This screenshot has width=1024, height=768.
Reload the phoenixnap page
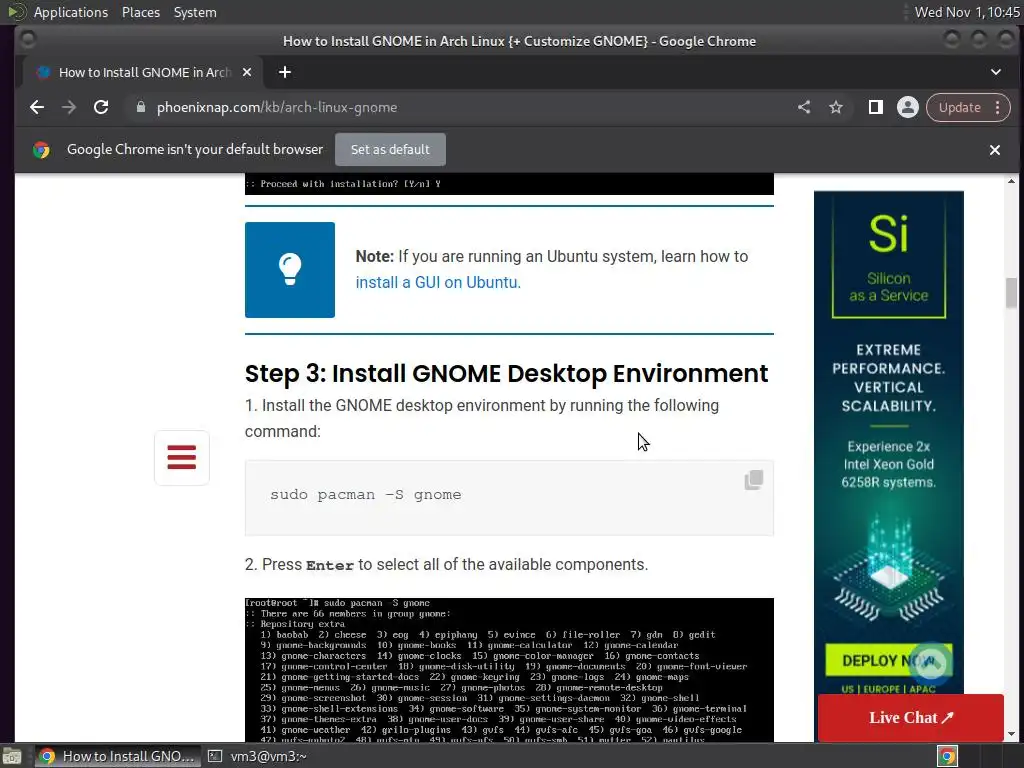point(101,107)
